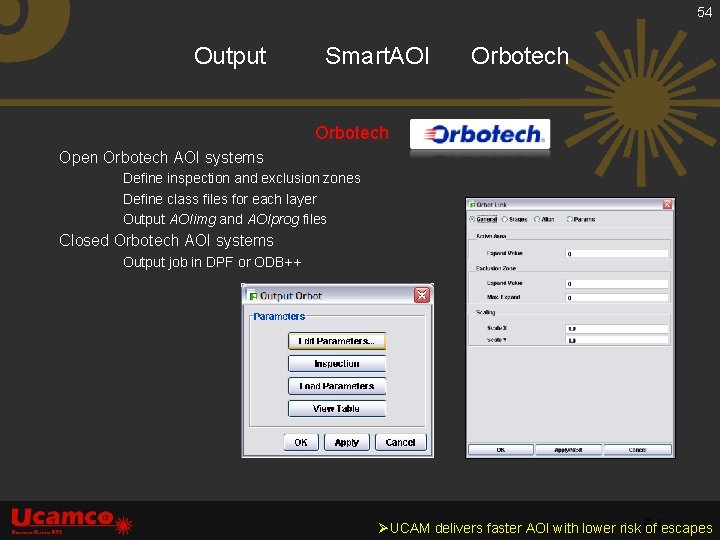Click the Ucamco logo in the footer
Screen dimensions: 720x540
pos(72,521)
